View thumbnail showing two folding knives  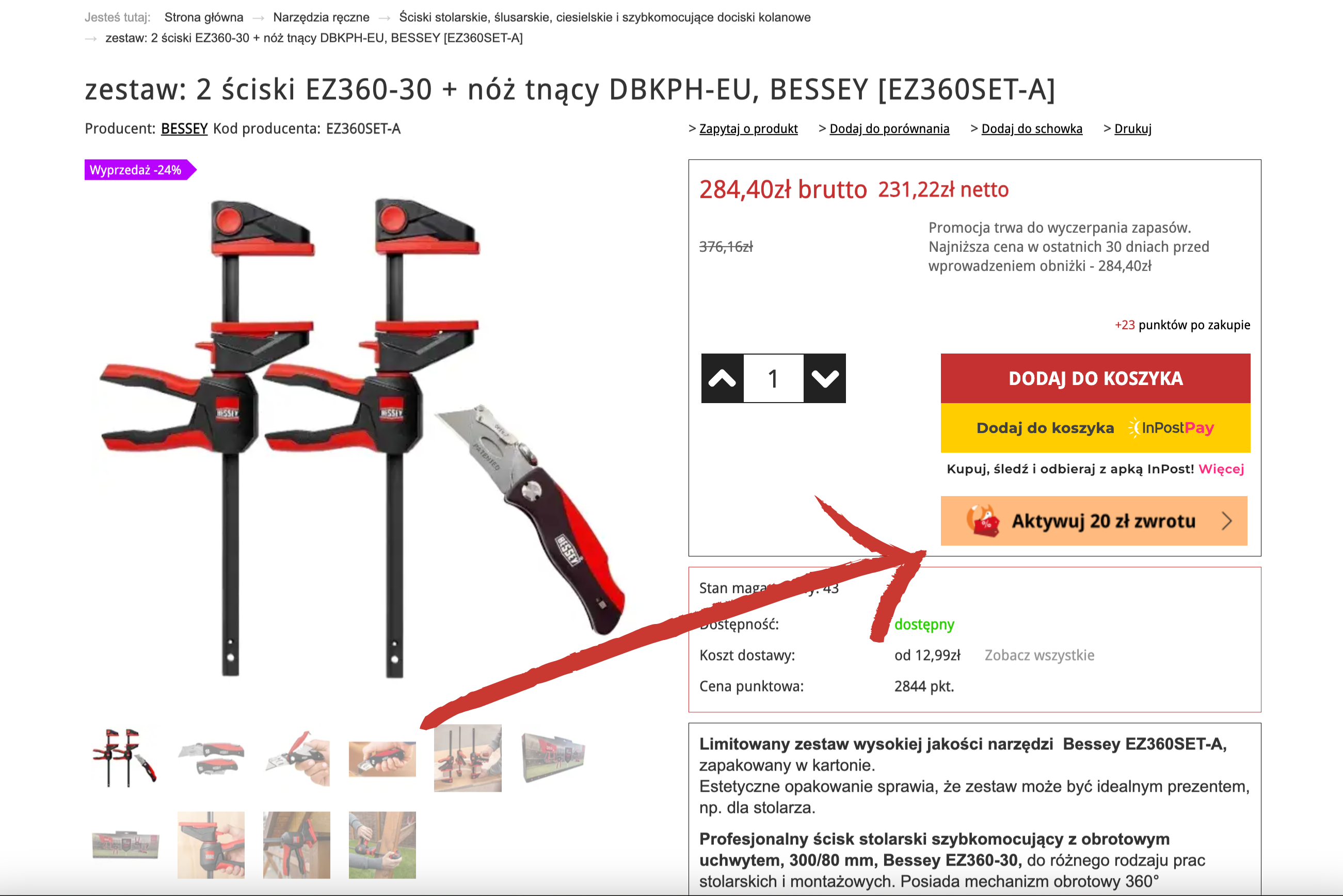click(211, 758)
